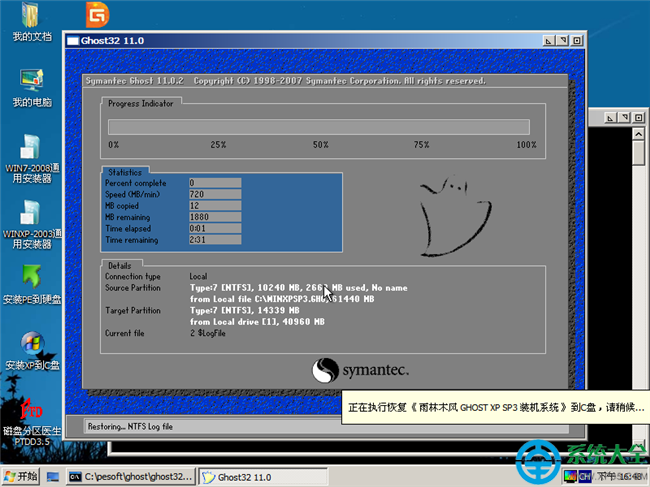This screenshot has width=650, height=487.
Task: Click the Ghost32 11.0 title bar system icon
Action: tap(73, 41)
